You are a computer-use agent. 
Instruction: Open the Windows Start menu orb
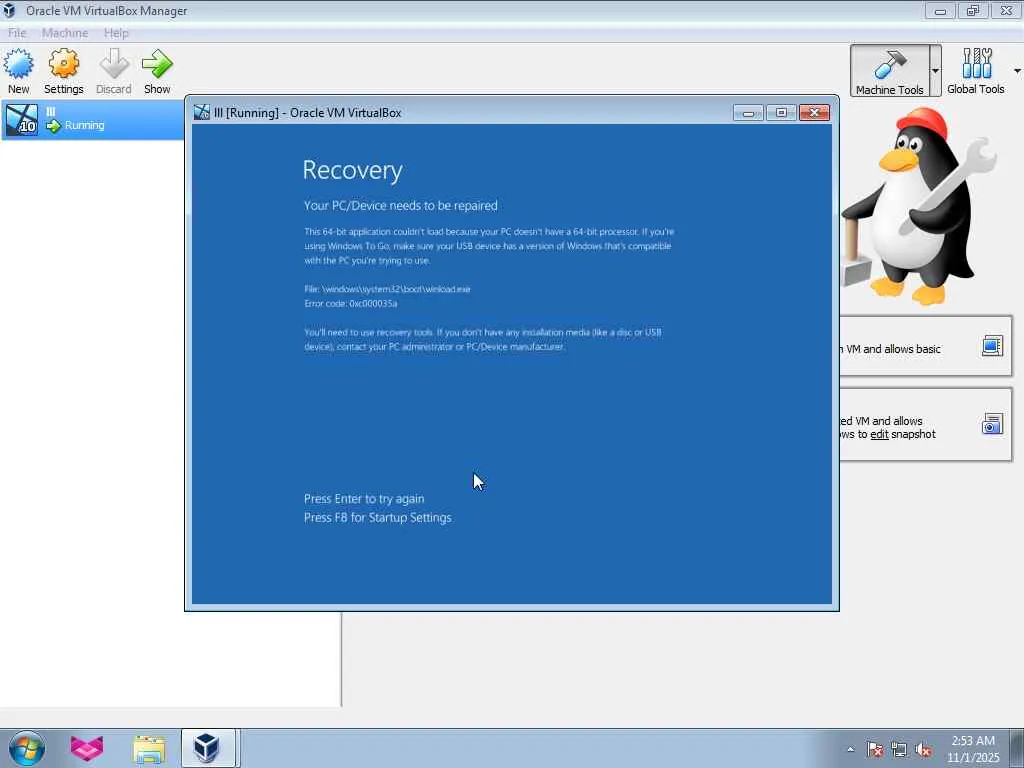tap(27, 748)
